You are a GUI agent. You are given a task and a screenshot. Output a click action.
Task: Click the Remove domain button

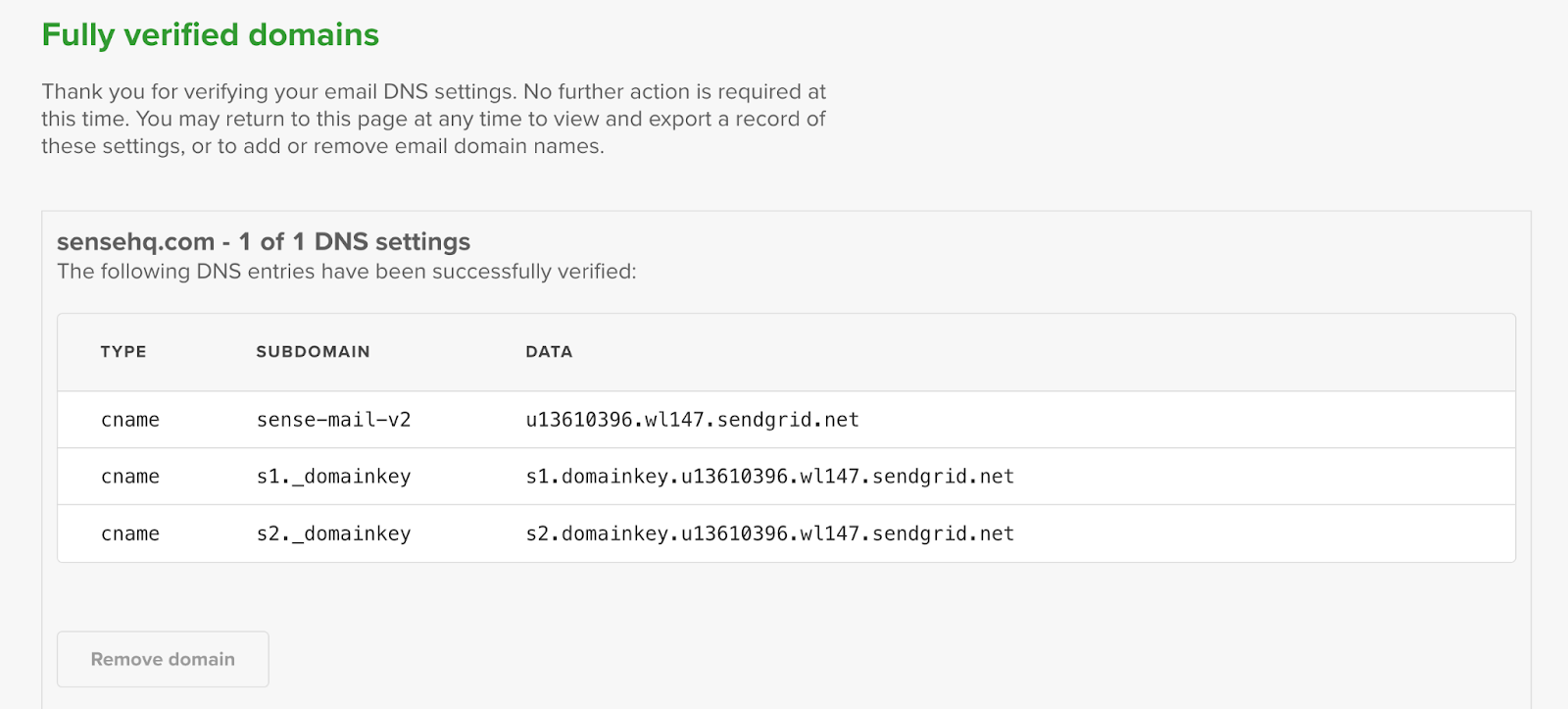click(163, 659)
